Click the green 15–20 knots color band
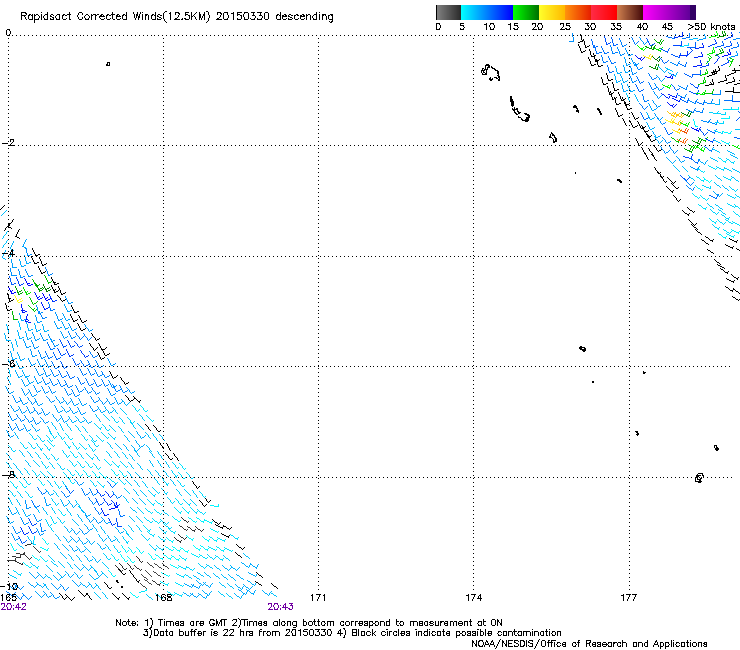Screen dimensions: 740x650 [526, 12]
